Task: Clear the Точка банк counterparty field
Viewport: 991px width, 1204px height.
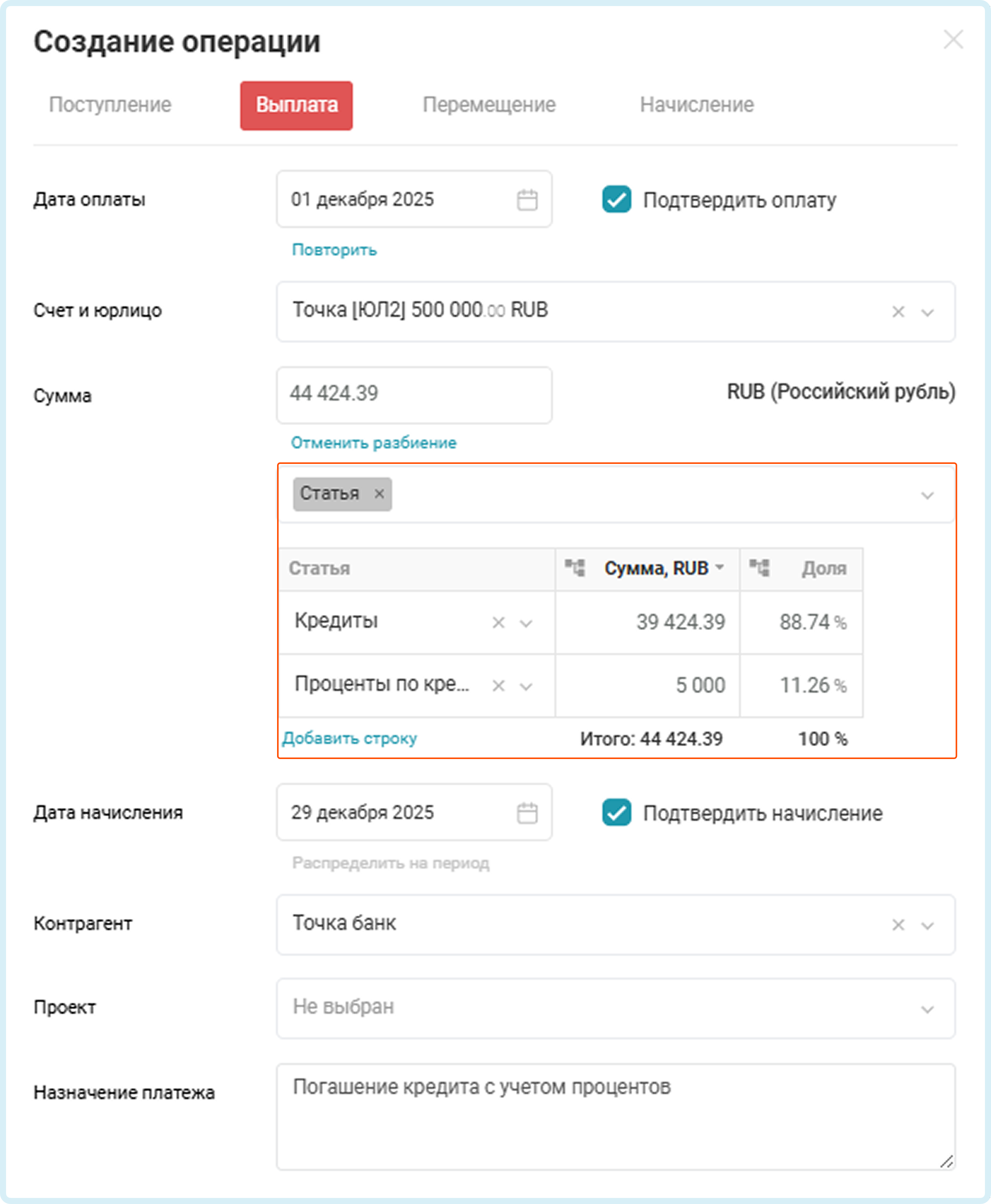Action: click(x=898, y=925)
